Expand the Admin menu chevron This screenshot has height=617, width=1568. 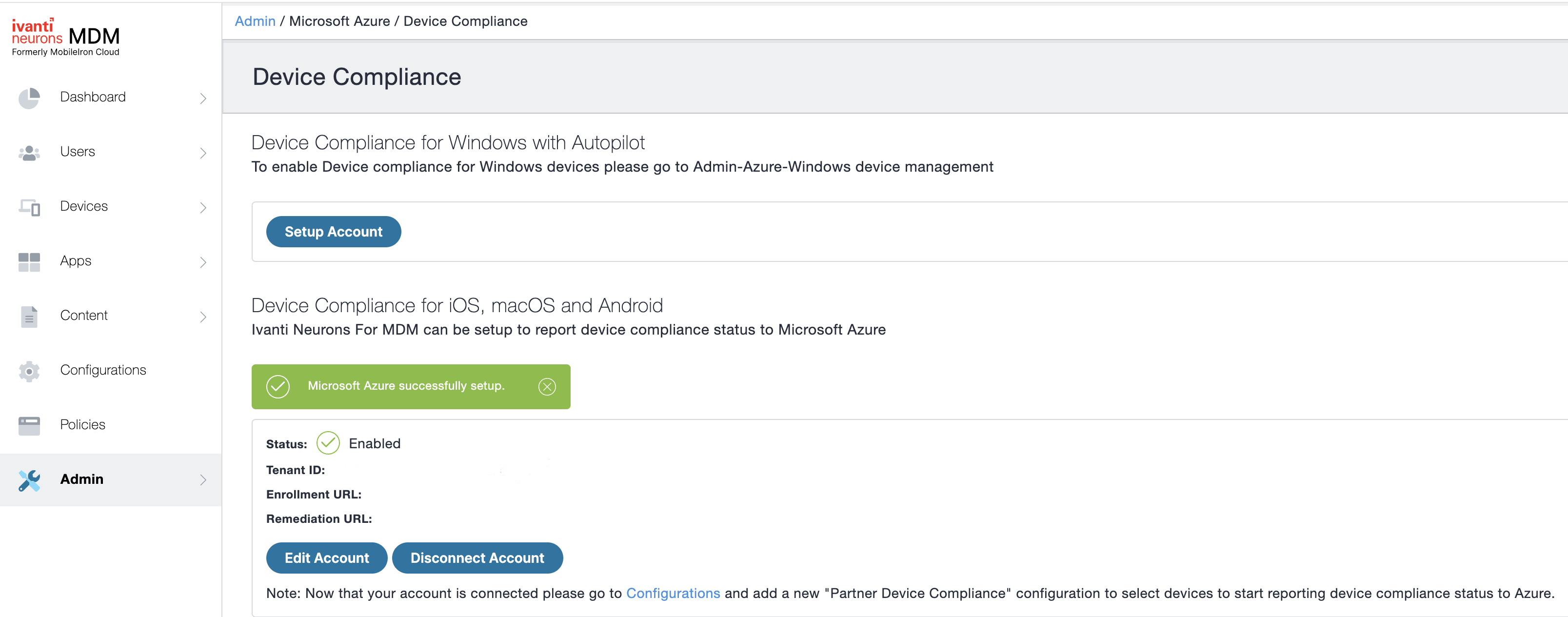(x=203, y=480)
